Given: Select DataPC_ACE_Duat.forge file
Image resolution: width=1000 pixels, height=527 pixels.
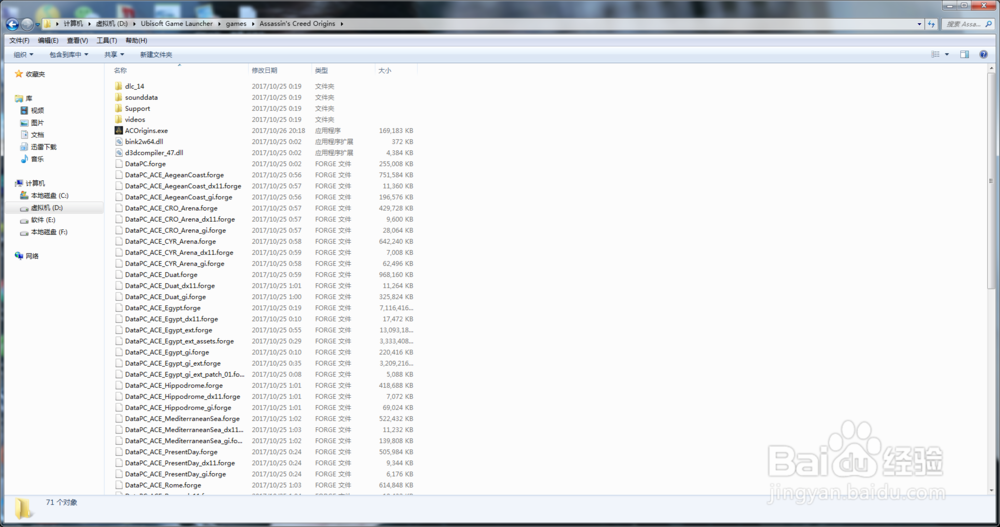Looking at the screenshot, I should coord(161,274).
